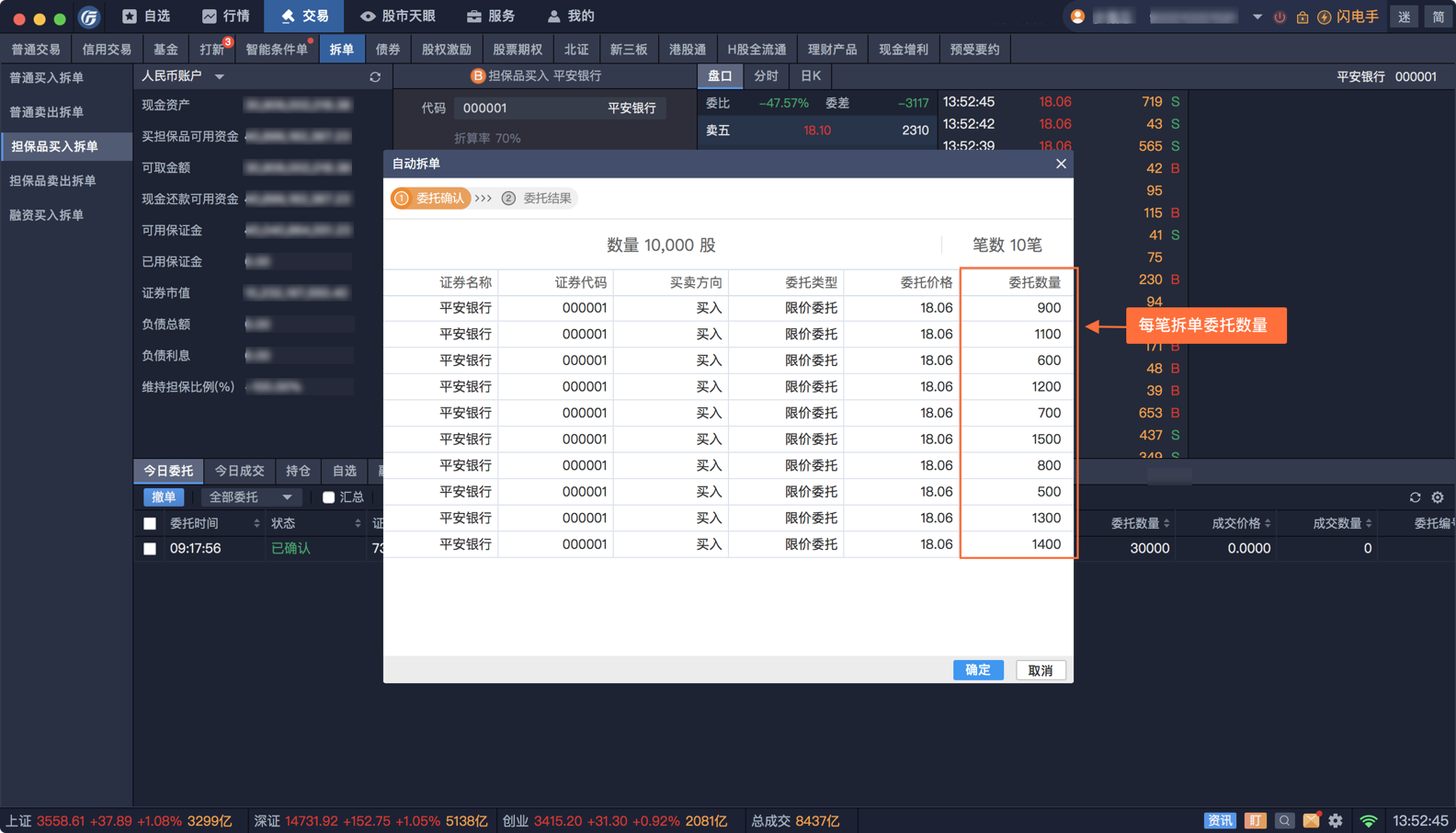Switch to 日K daily candlestick tab
The width and height of the screenshot is (1456, 833).
811,76
